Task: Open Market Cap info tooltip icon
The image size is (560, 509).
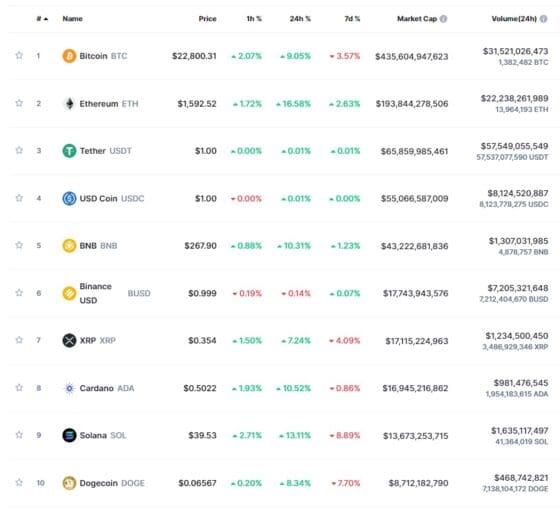Action: [x=443, y=19]
